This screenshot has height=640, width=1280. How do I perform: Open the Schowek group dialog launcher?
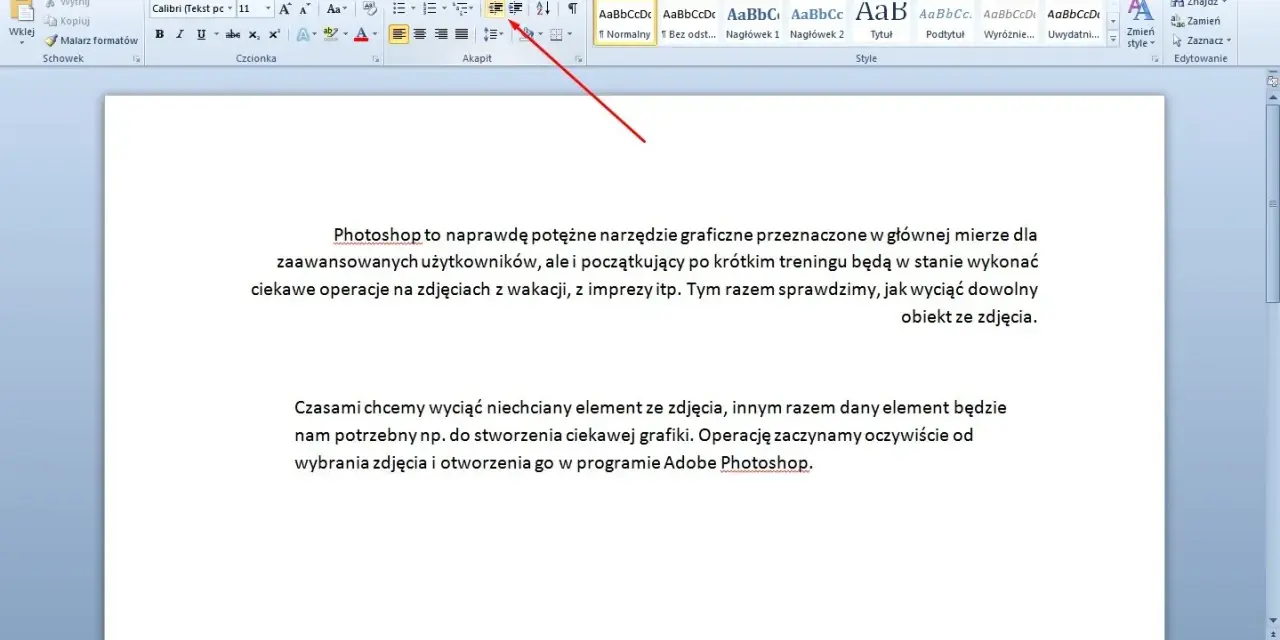pyautogui.click(x=136, y=59)
